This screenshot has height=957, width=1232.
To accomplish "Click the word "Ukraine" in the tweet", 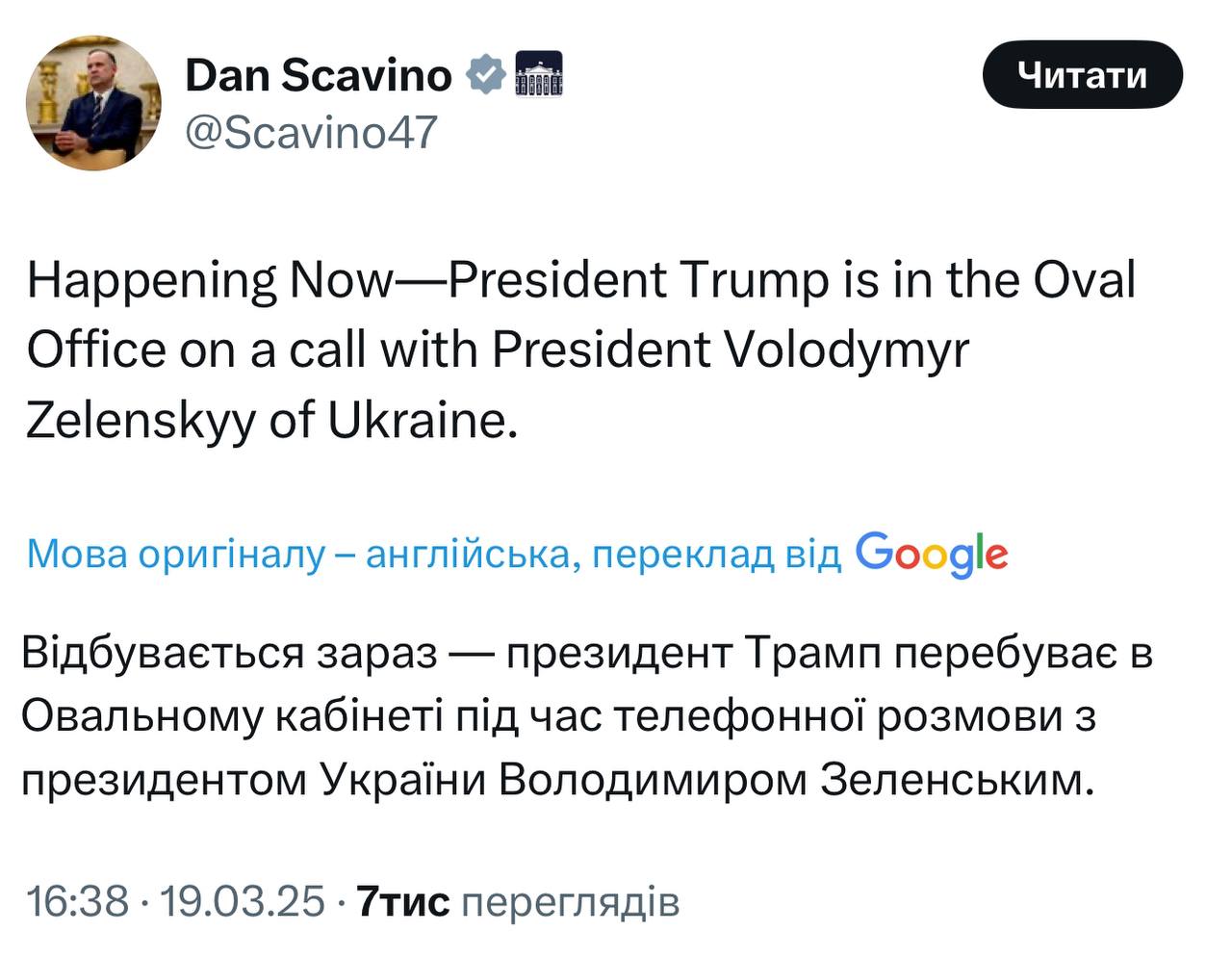I will point(416,420).
